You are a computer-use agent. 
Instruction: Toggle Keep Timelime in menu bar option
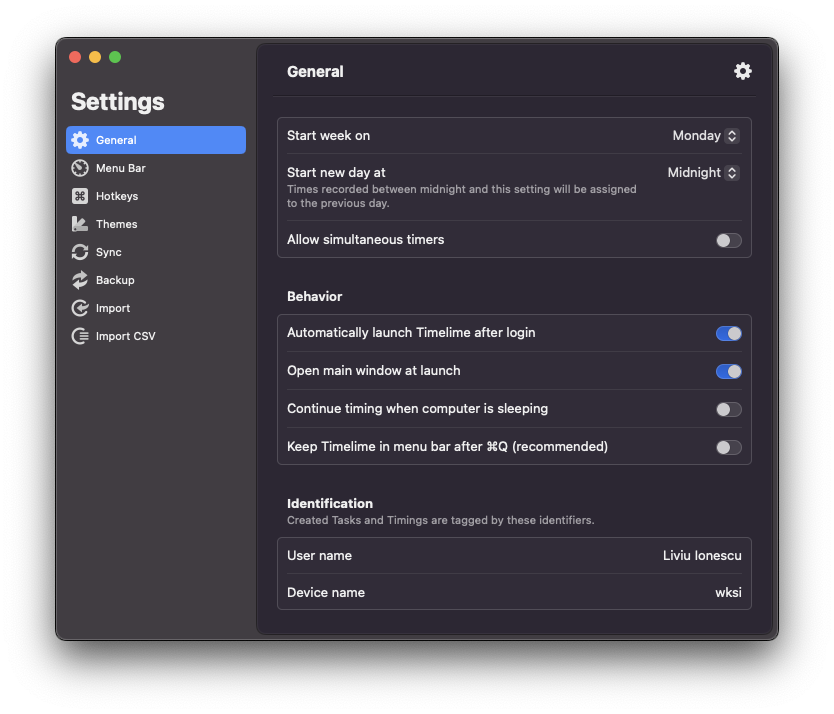tap(728, 447)
